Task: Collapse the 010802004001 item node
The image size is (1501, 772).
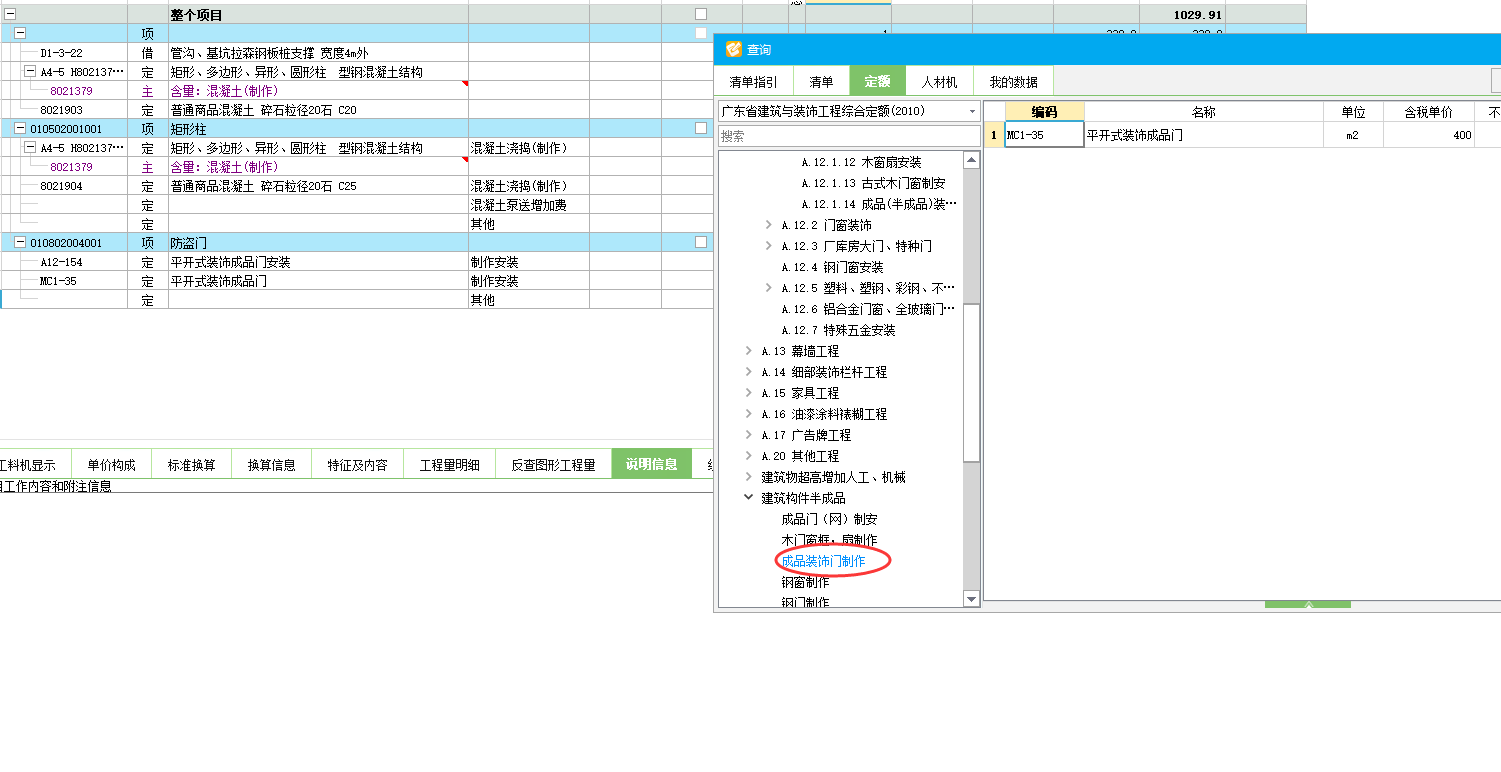Action: point(20,243)
